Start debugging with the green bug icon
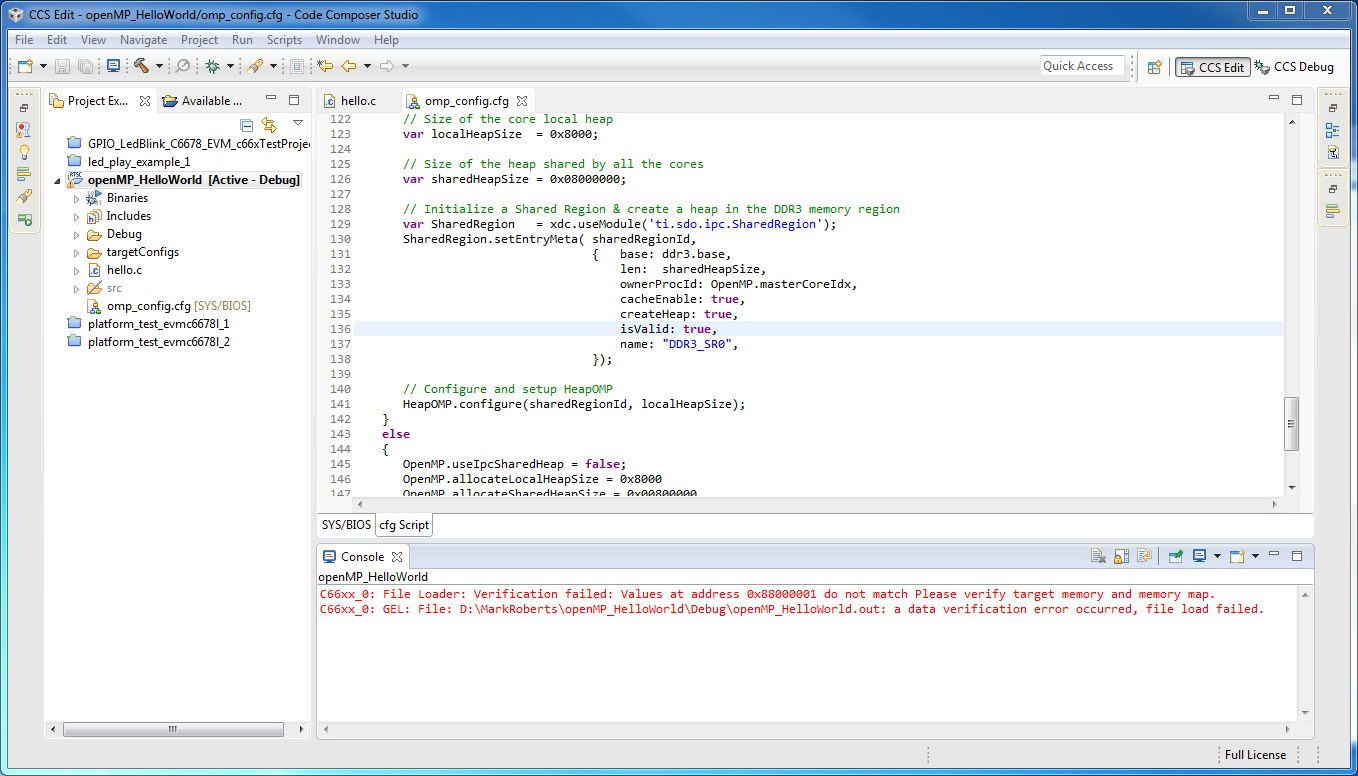1358x776 pixels. pos(212,66)
